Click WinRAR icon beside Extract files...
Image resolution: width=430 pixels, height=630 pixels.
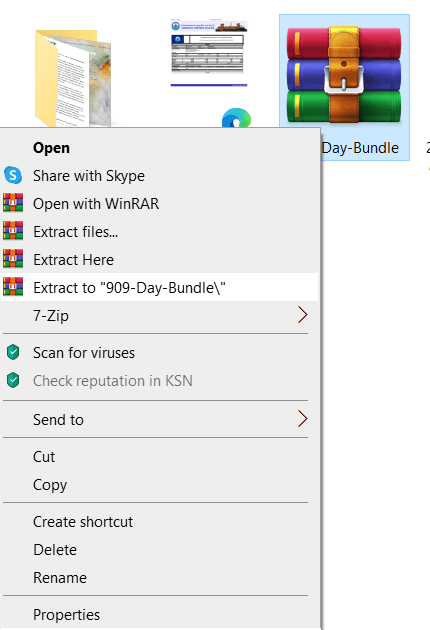click(13, 231)
